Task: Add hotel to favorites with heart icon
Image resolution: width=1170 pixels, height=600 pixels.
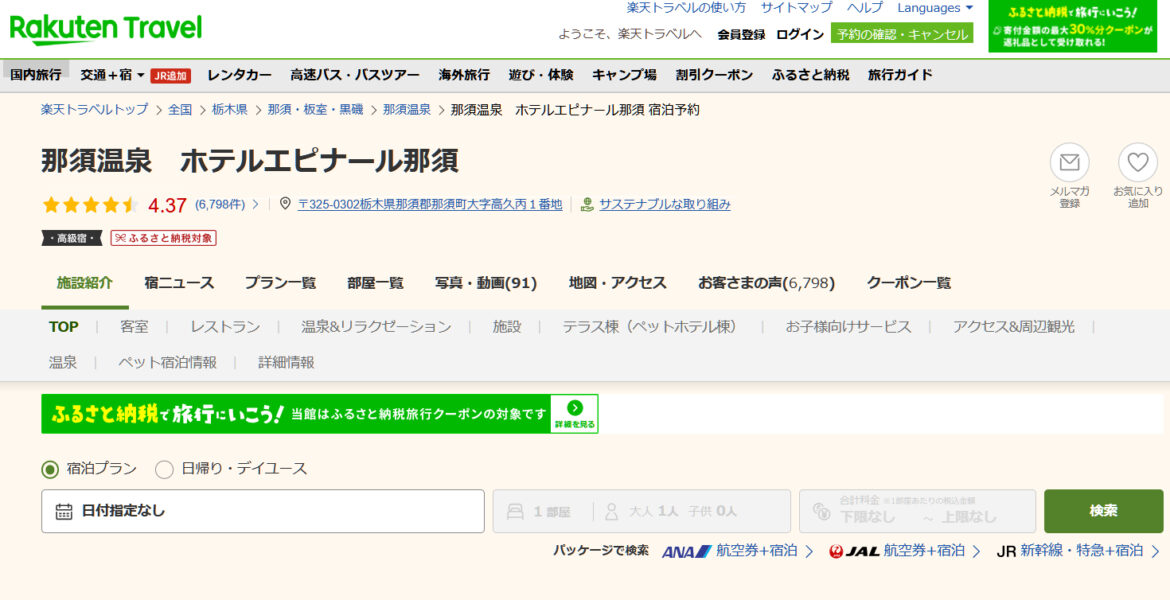Action: tap(1137, 162)
